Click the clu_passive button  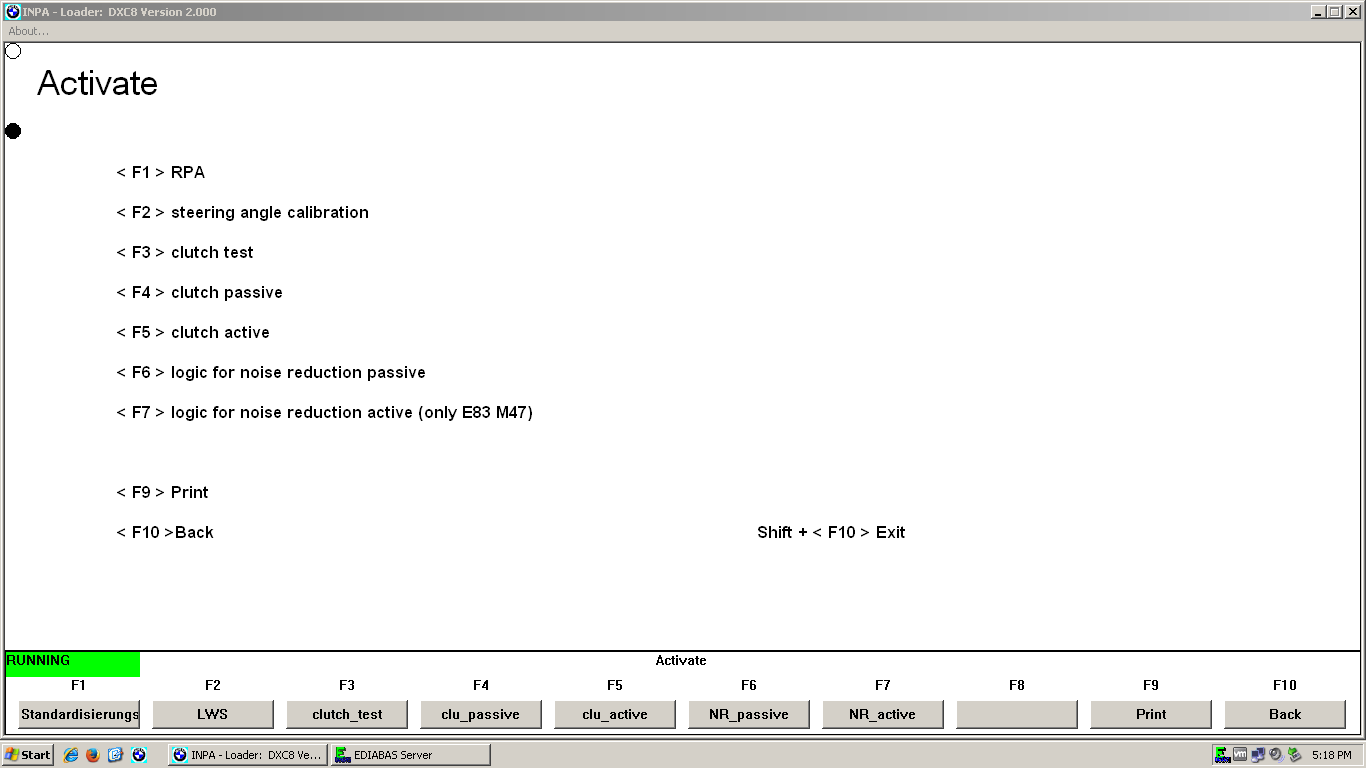[480, 714]
